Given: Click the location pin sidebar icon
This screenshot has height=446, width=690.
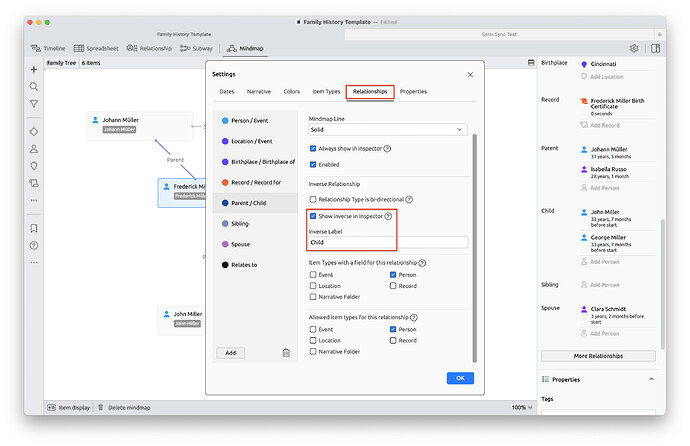Looking at the screenshot, I should (x=34, y=166).
